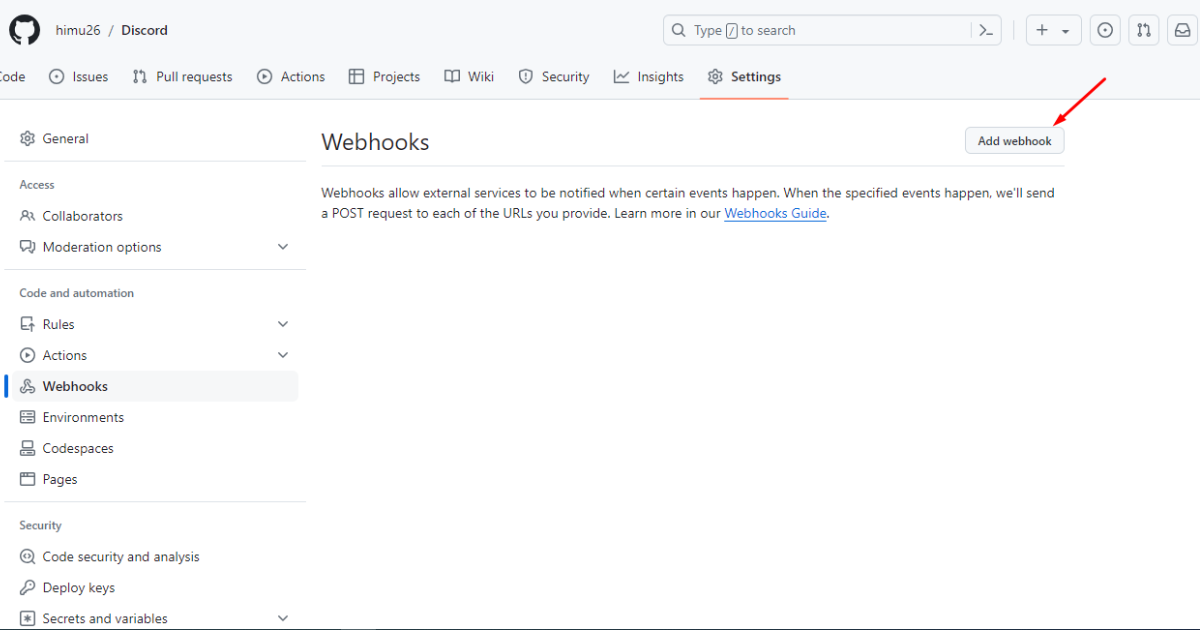Screen dimensions: 1200x630
Task: Switch to the Pull requests tab
Action: point(182,77)
